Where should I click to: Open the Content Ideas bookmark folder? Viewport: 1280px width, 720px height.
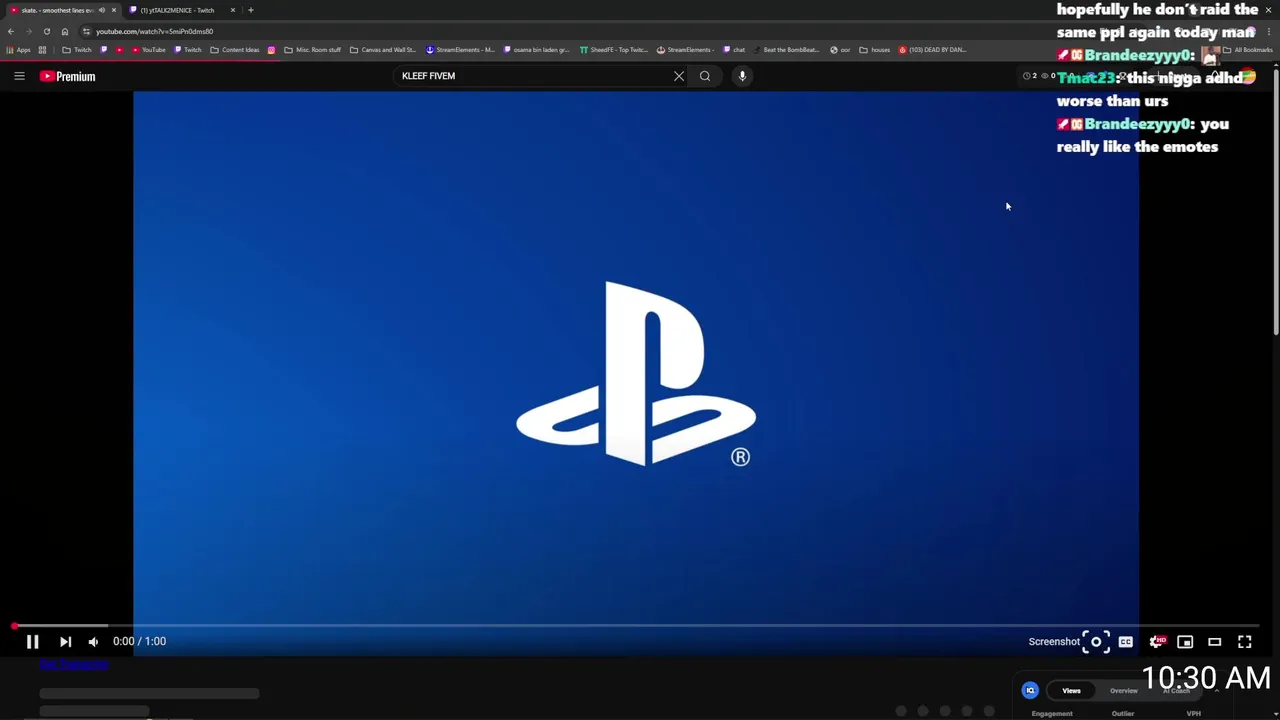coord(235,50)
